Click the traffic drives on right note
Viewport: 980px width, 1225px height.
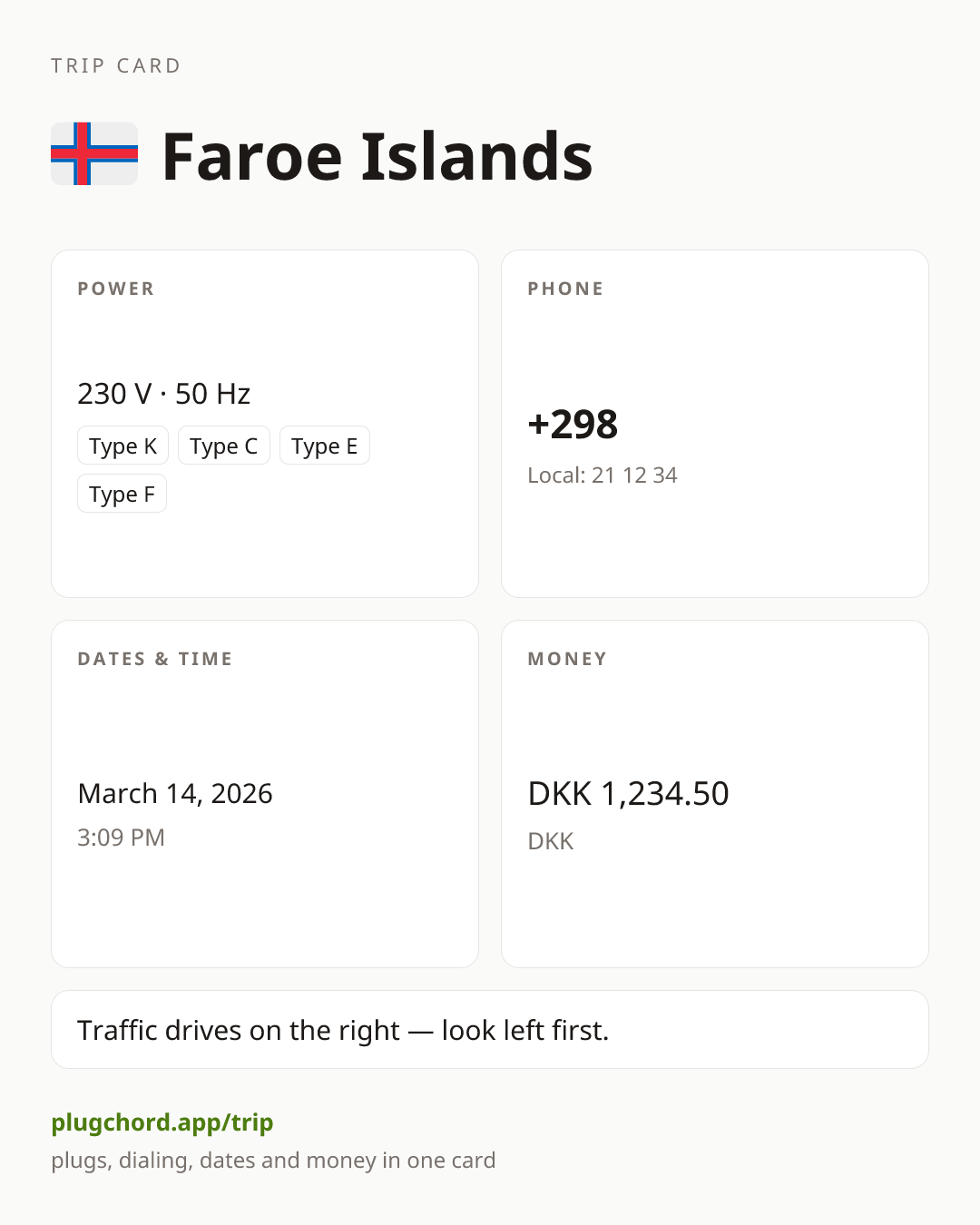[343, 1030]
